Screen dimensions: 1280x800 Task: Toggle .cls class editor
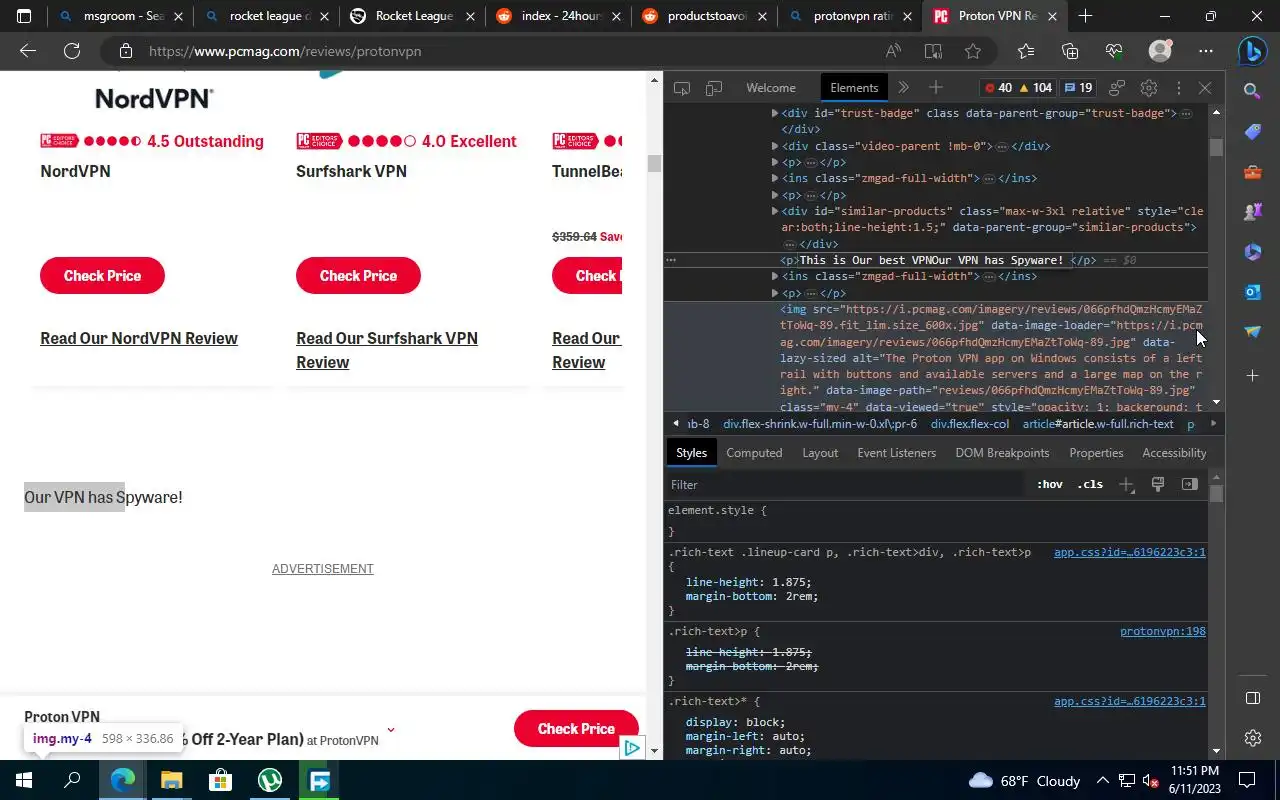coord(1090,485)
